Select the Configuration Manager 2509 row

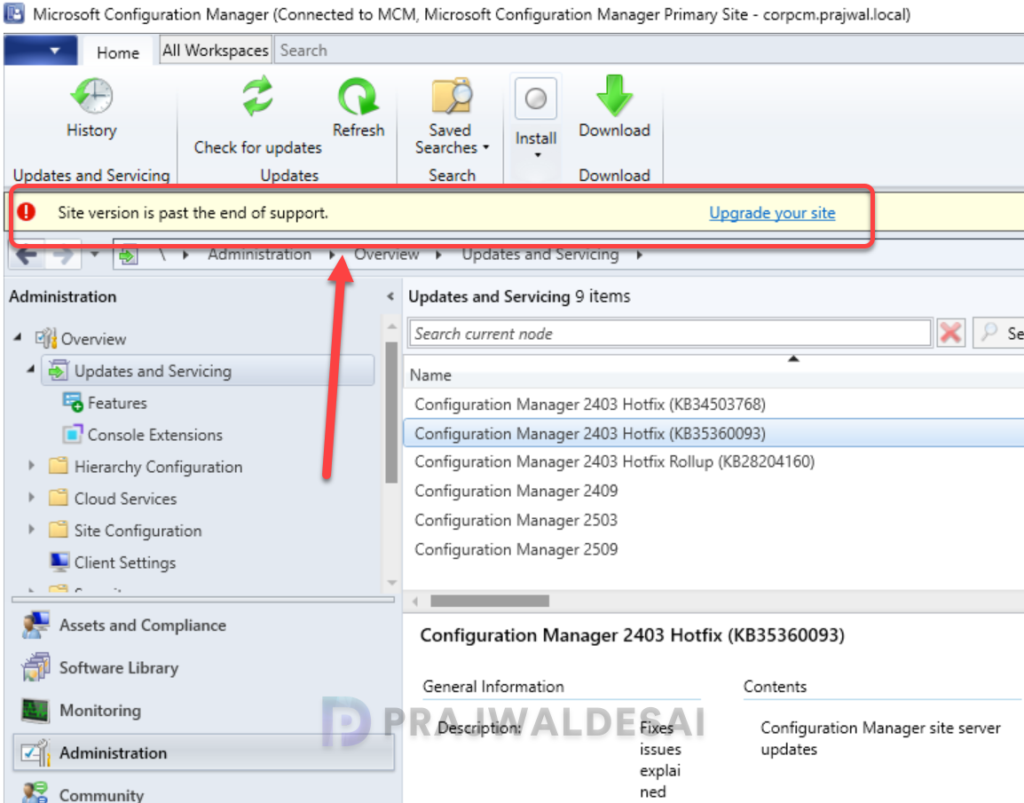[x=516, y=550]
